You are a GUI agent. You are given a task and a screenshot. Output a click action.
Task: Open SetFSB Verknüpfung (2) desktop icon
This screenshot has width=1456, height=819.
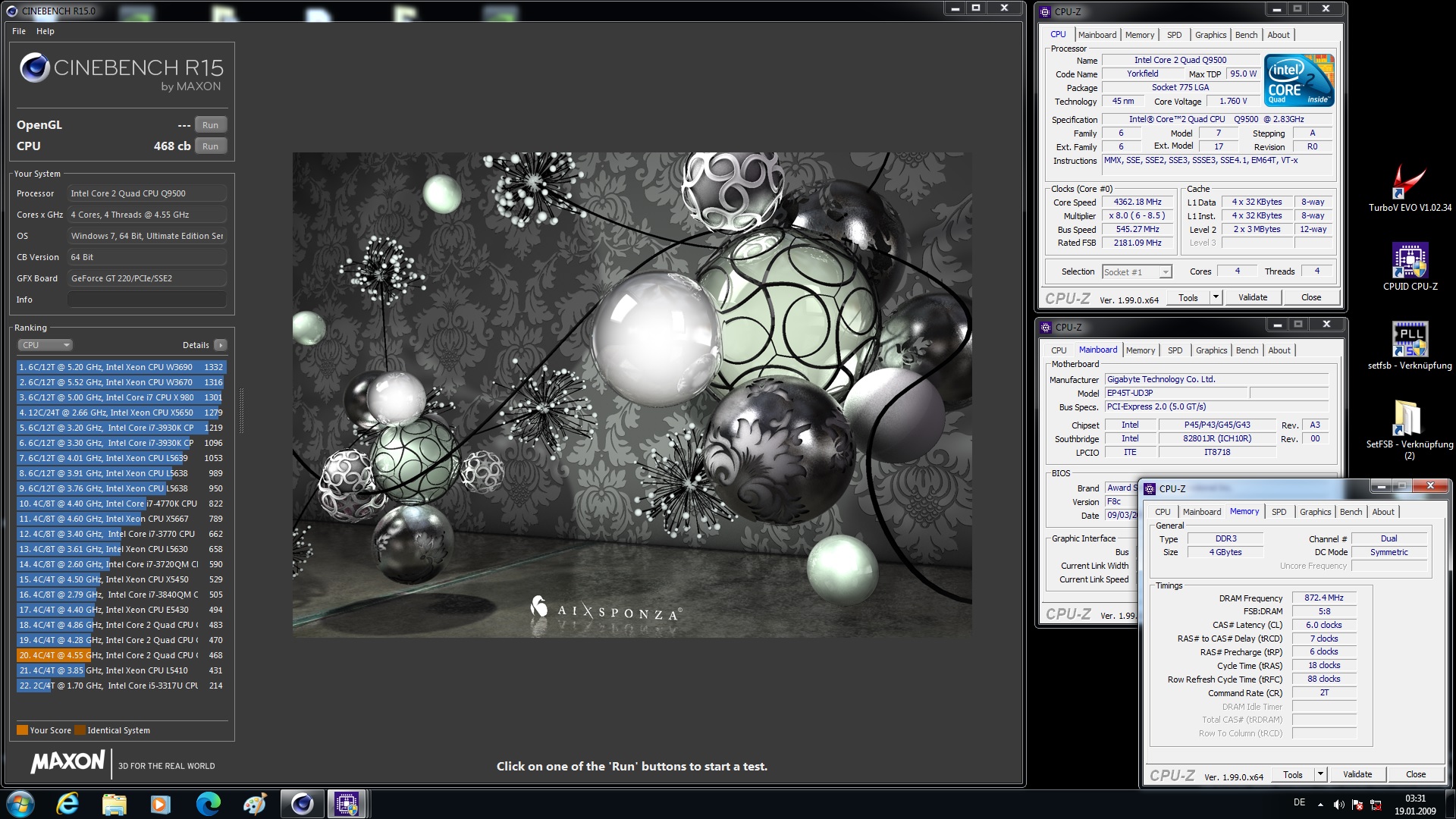coord(1409,429)
